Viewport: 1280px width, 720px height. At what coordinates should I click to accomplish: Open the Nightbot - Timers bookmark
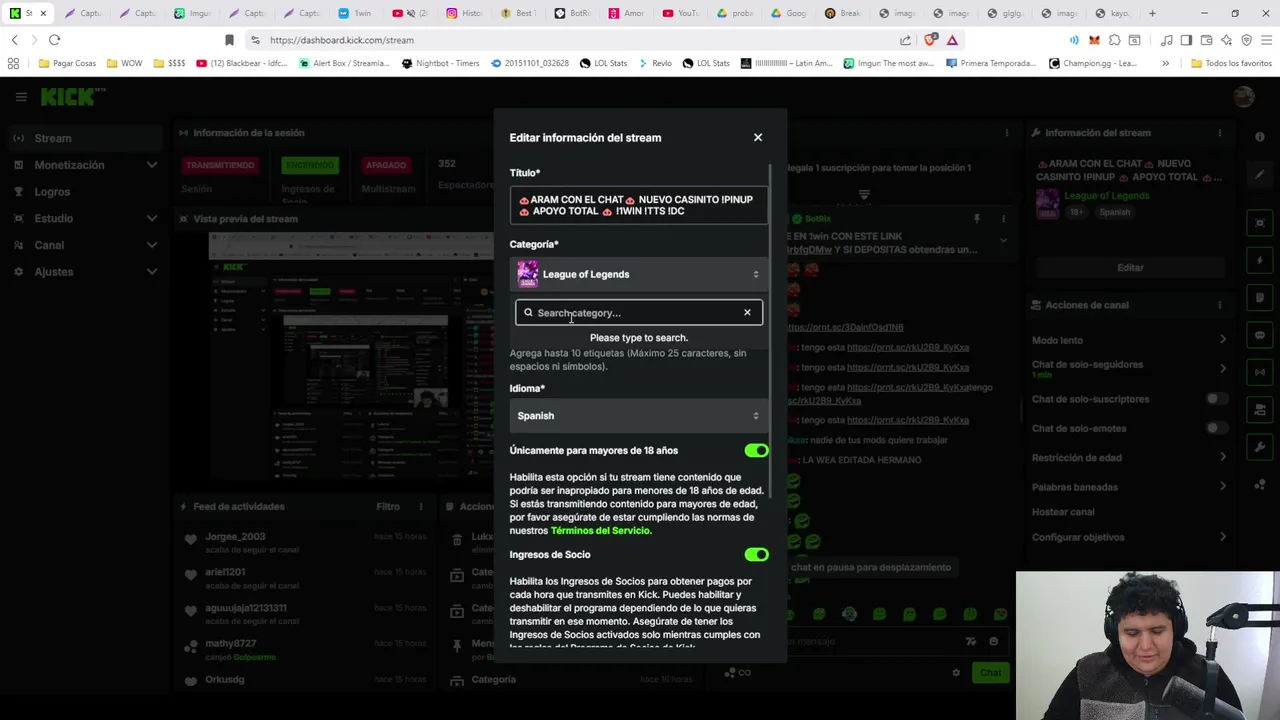click(x=440, y=63)
